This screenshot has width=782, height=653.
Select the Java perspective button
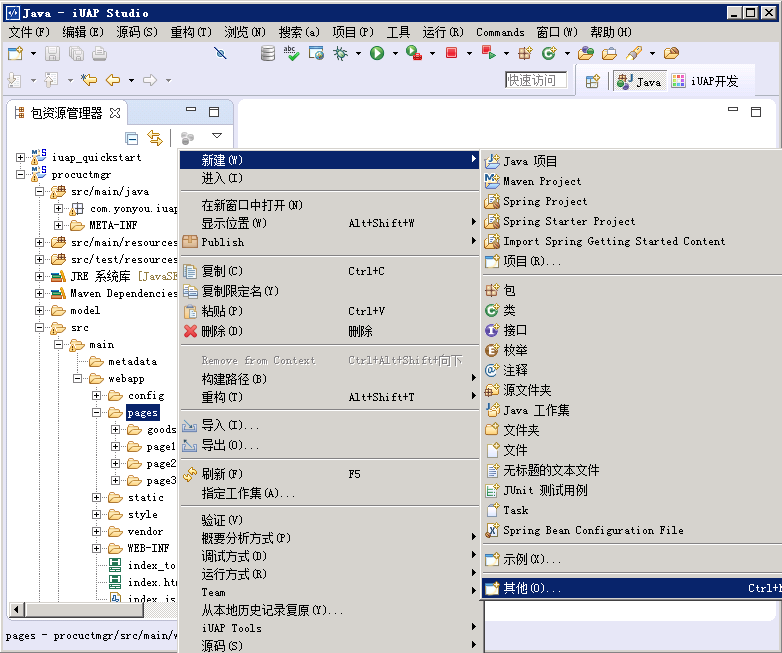(639, 81)
